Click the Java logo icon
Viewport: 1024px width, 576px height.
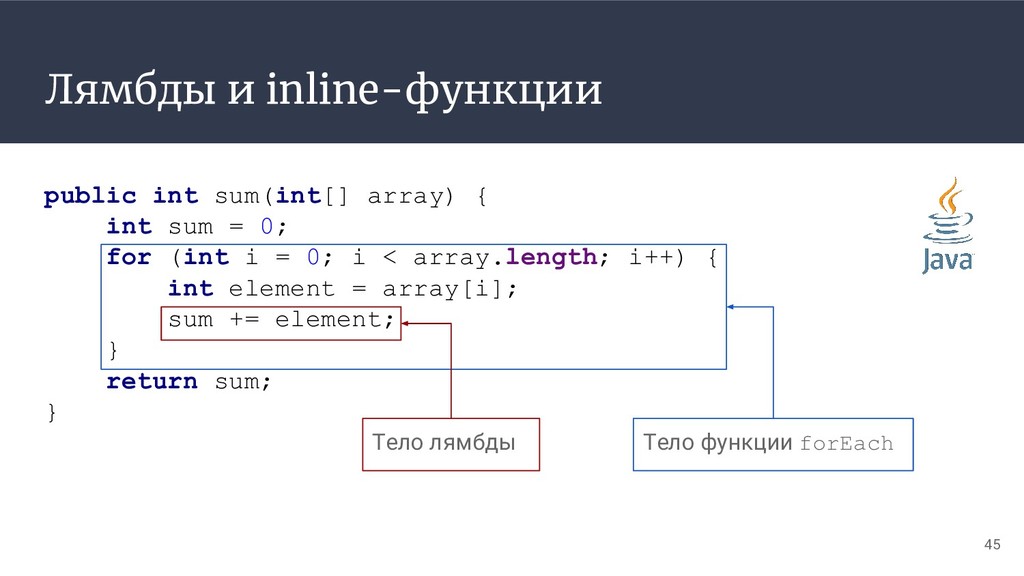948,226
